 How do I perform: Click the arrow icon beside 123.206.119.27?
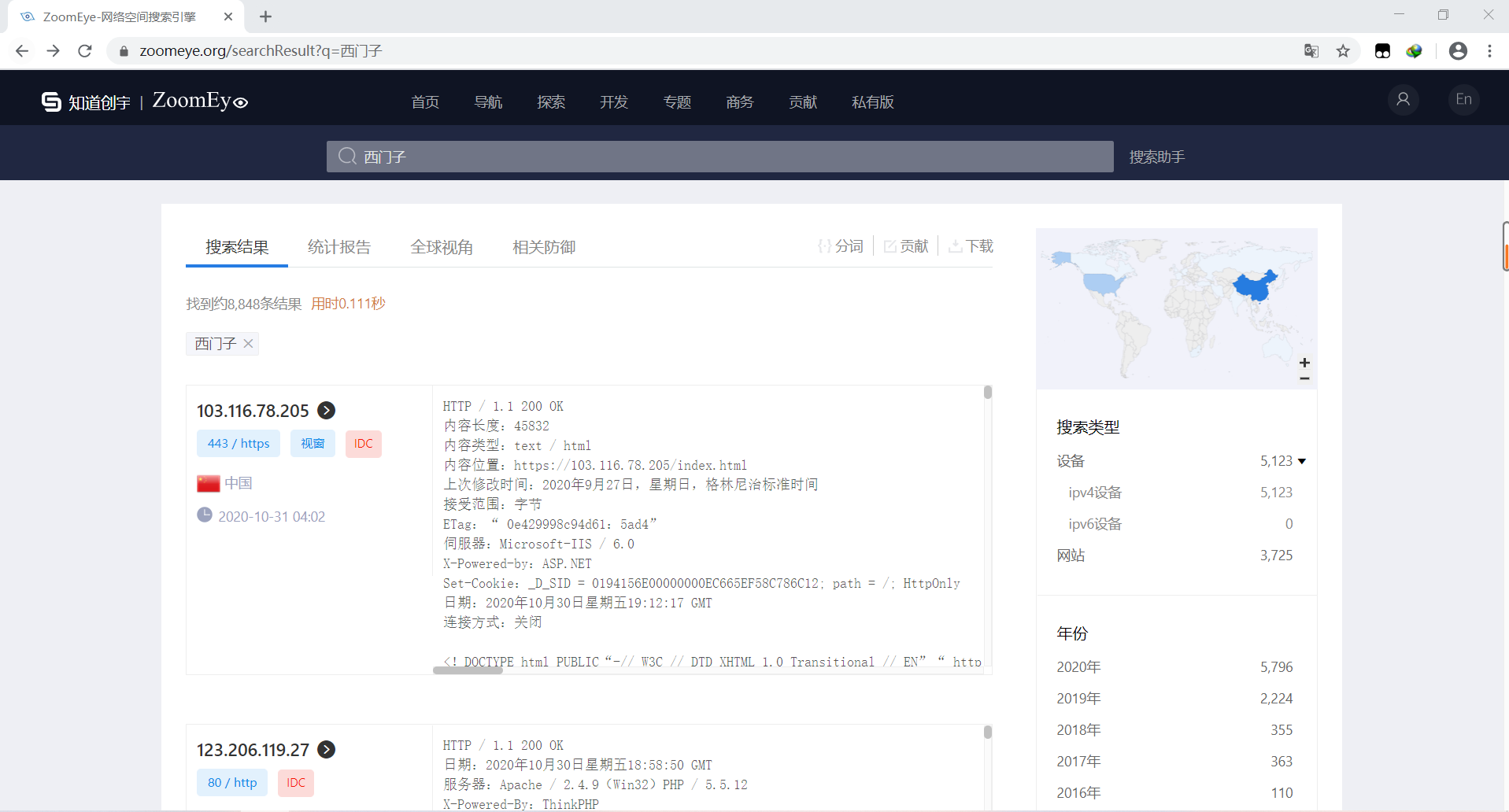(x=327, y=750)
